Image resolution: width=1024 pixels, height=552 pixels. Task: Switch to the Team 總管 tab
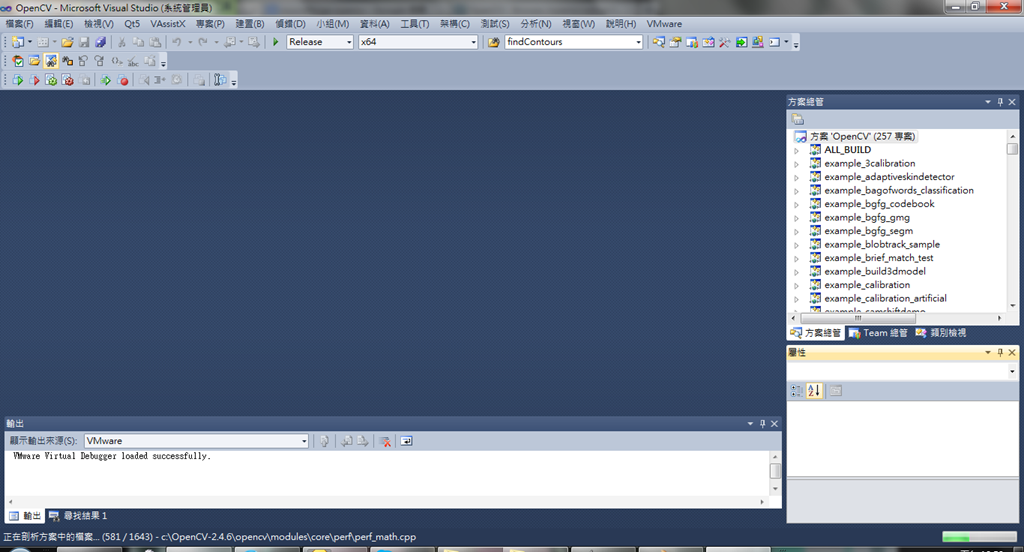[x=879, y=333]
